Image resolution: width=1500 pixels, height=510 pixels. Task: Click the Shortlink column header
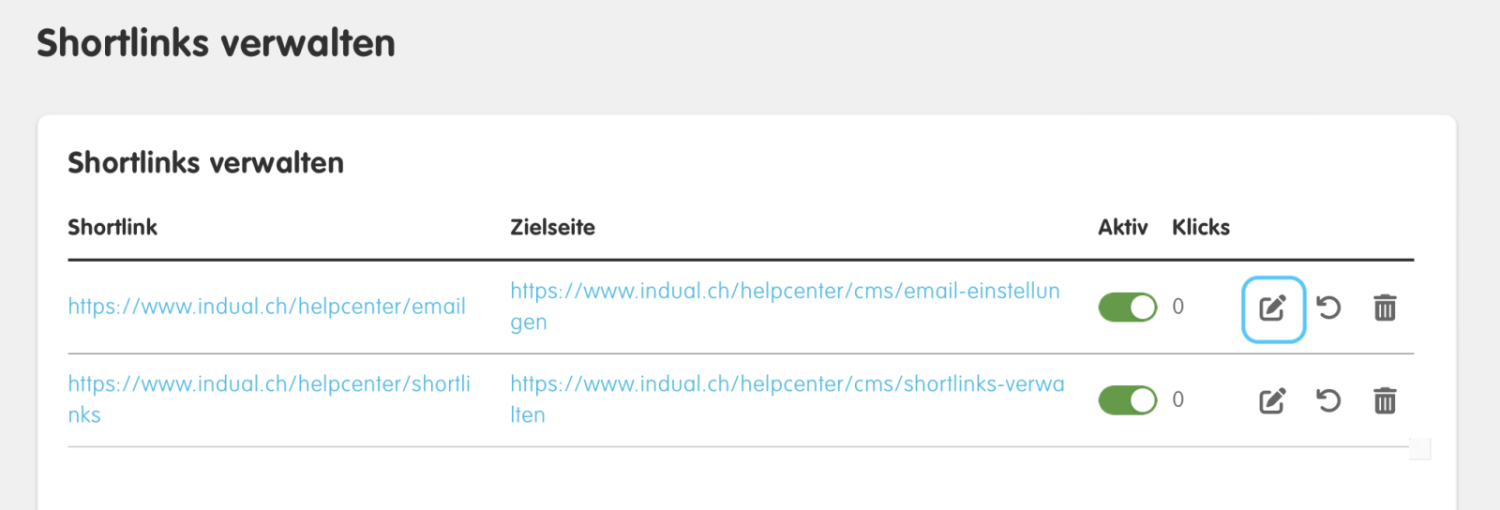[x=113, y=227]
